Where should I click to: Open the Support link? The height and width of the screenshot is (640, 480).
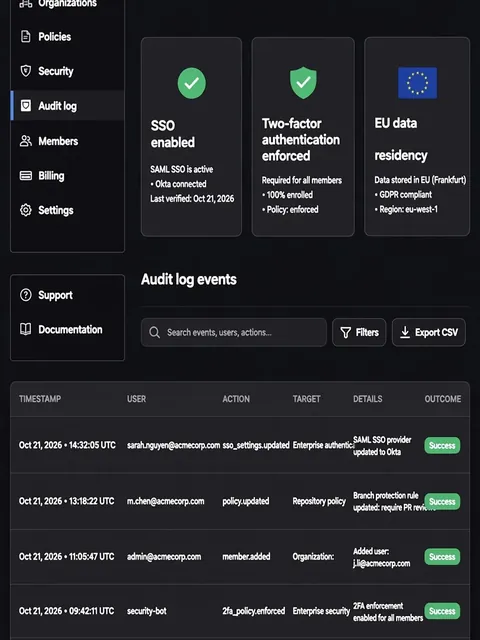[x=67, y=295]
